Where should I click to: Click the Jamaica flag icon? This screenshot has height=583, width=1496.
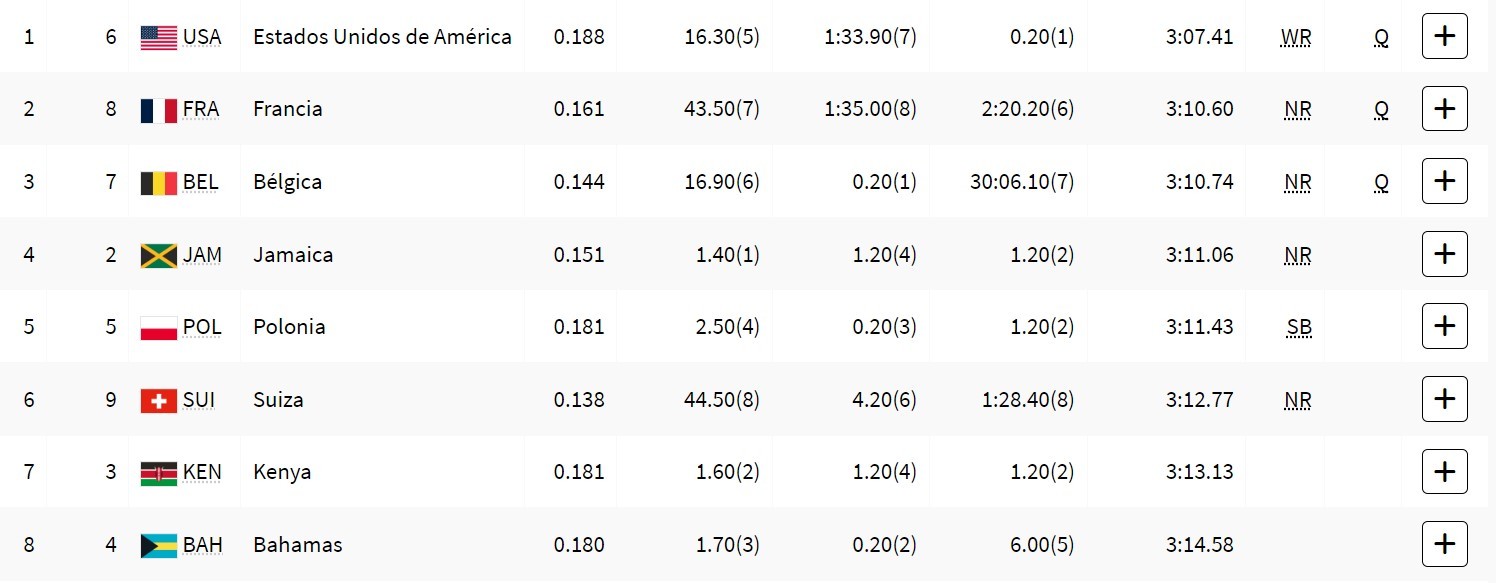158,255
